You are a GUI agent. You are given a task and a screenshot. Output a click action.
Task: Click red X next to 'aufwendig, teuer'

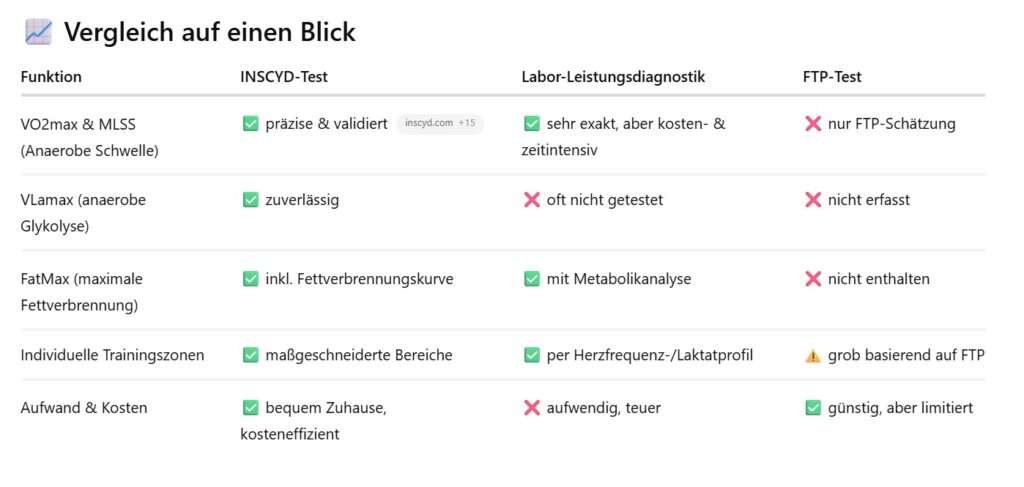pyautogui.click(x=532, y=408)
